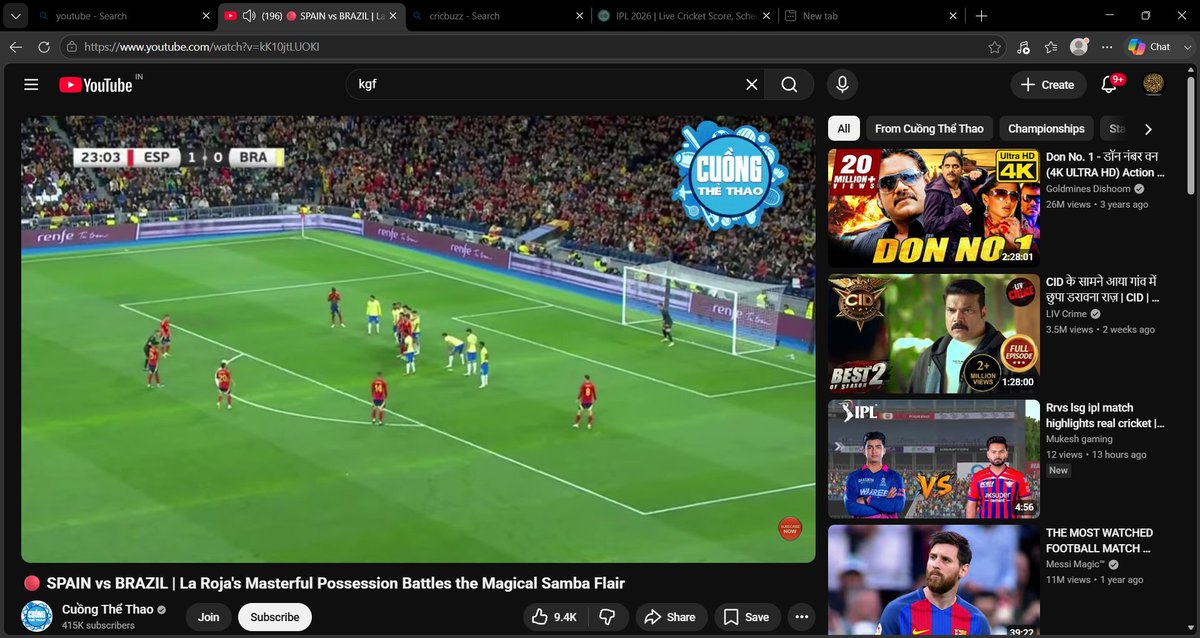
Task: Open a new browser tab with plus
Action: coord(981,16)
